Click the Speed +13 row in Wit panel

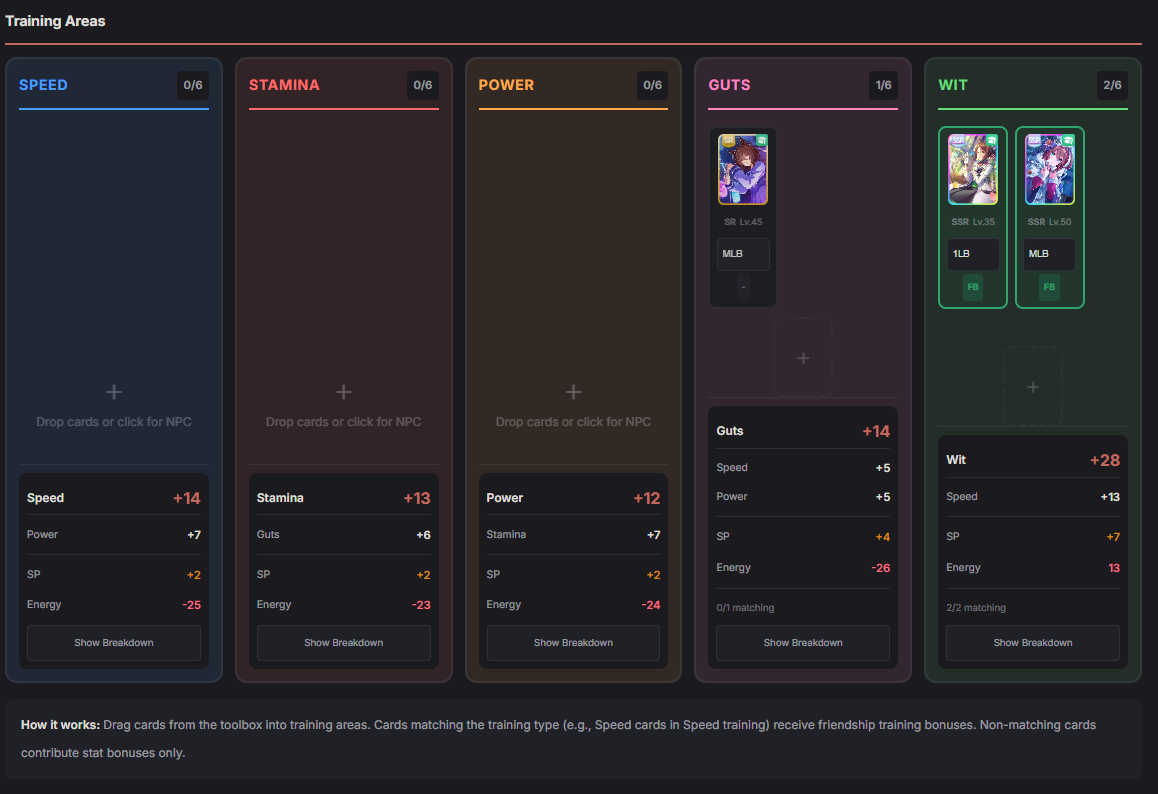click(1032, 496)
